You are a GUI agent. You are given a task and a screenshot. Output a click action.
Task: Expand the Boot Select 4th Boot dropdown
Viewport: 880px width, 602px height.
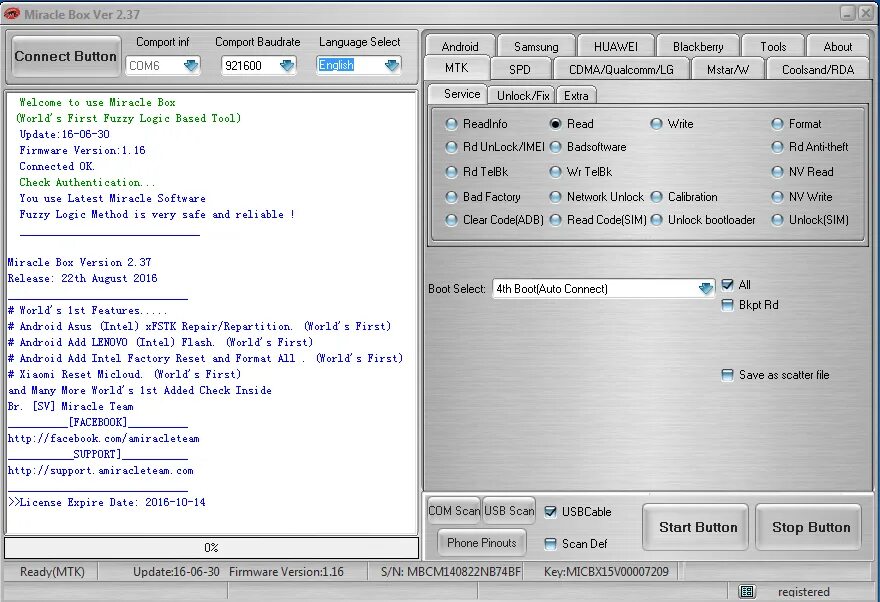pos(705,289)
